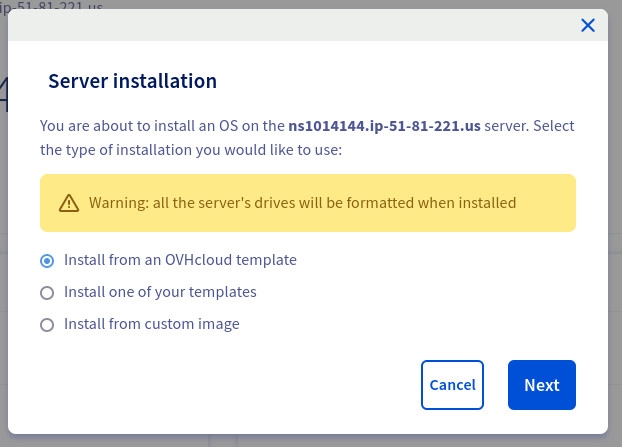Click the bold server name ns1014144.ip-51-81-221.us

point(384,126)
